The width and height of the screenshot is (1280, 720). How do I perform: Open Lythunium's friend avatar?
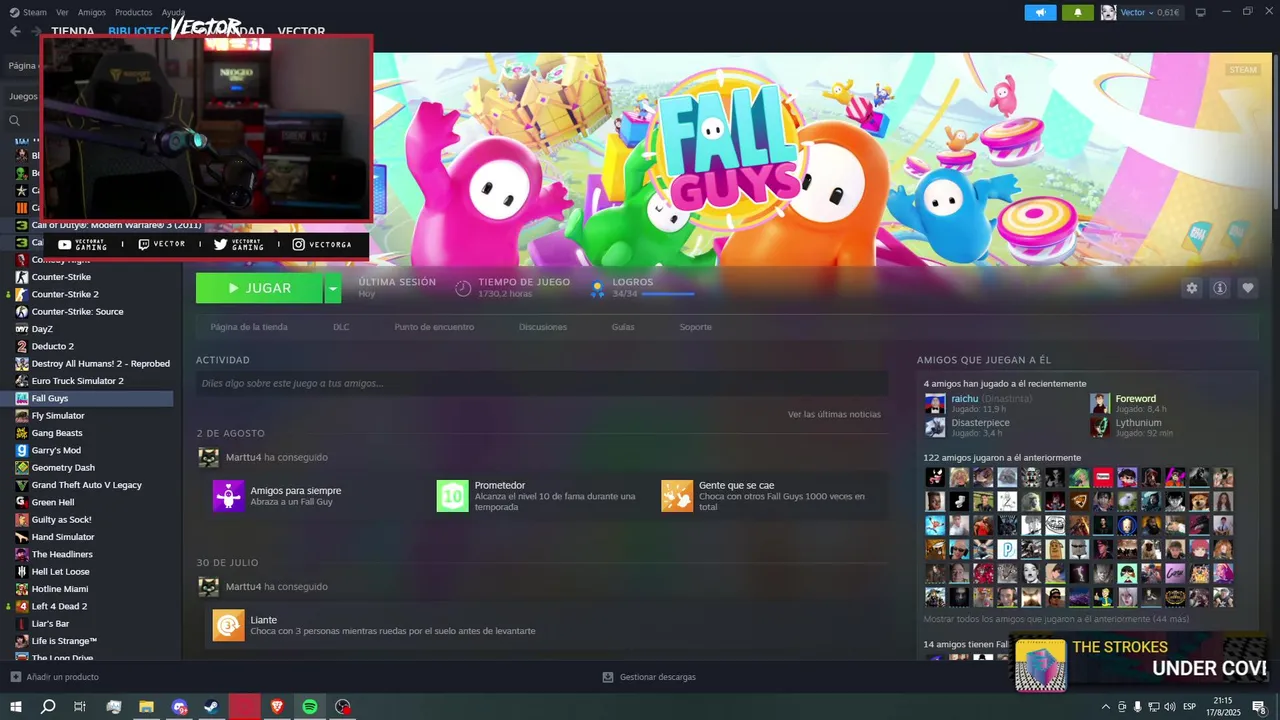pyautogui.click(x=1100, y=427)
